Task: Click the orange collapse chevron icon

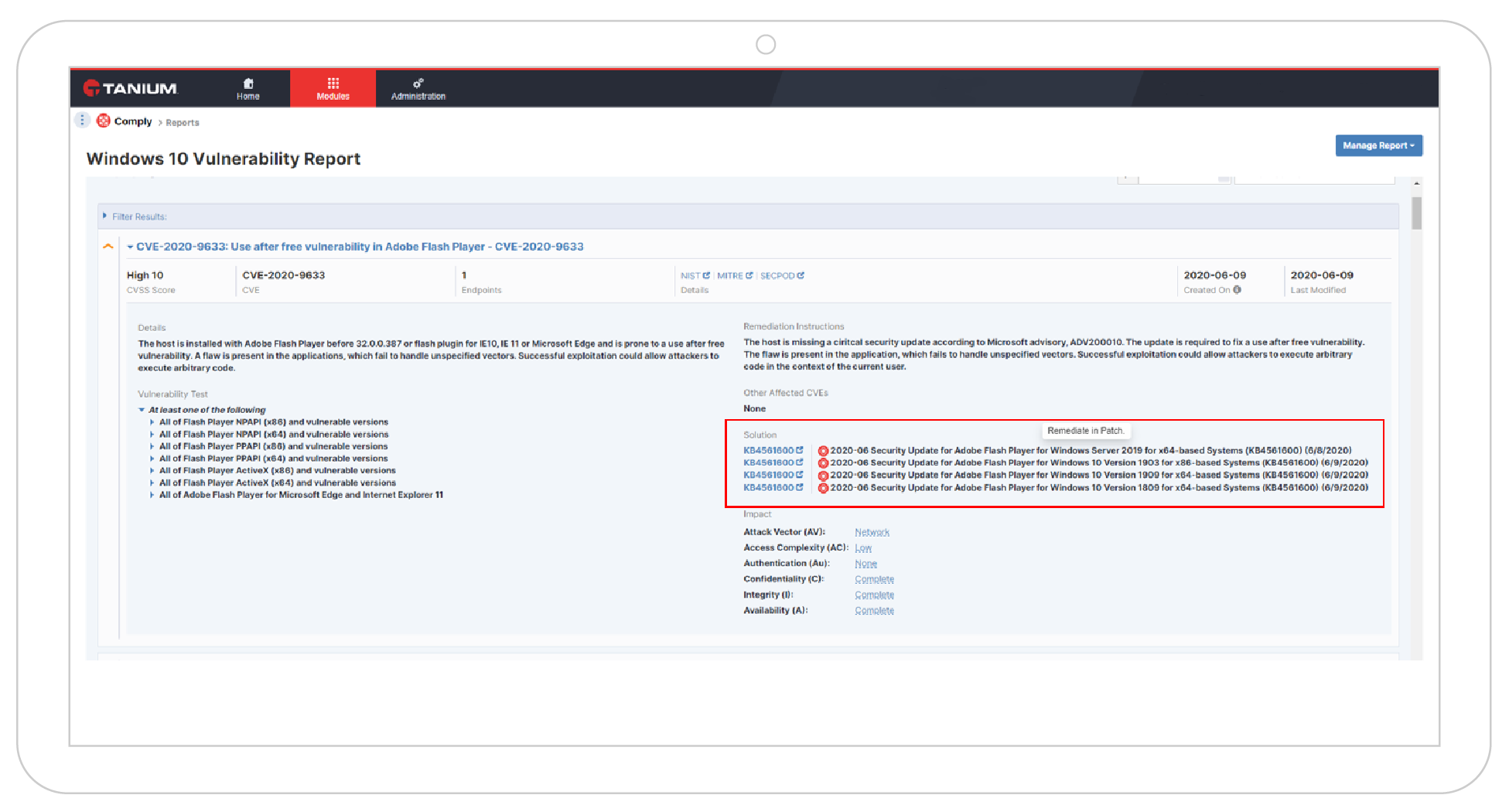Action: coord(108,247)
